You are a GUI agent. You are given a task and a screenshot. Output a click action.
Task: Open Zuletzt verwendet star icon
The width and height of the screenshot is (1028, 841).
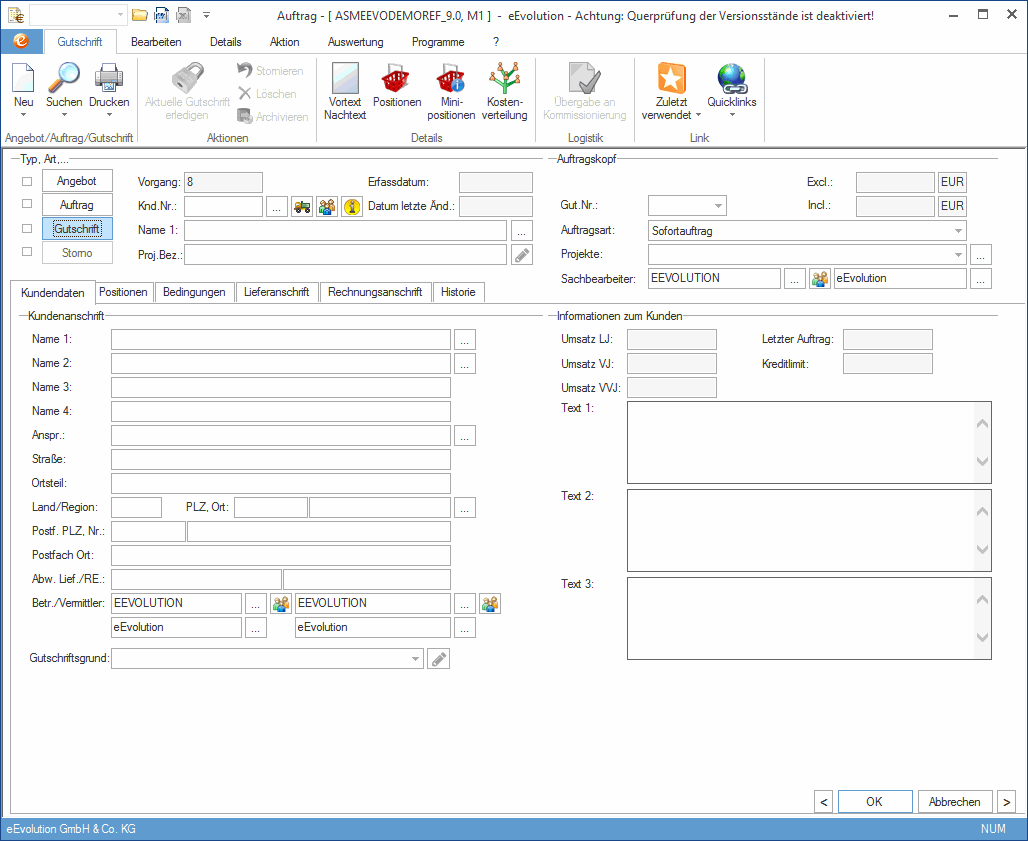coord(671,78)
